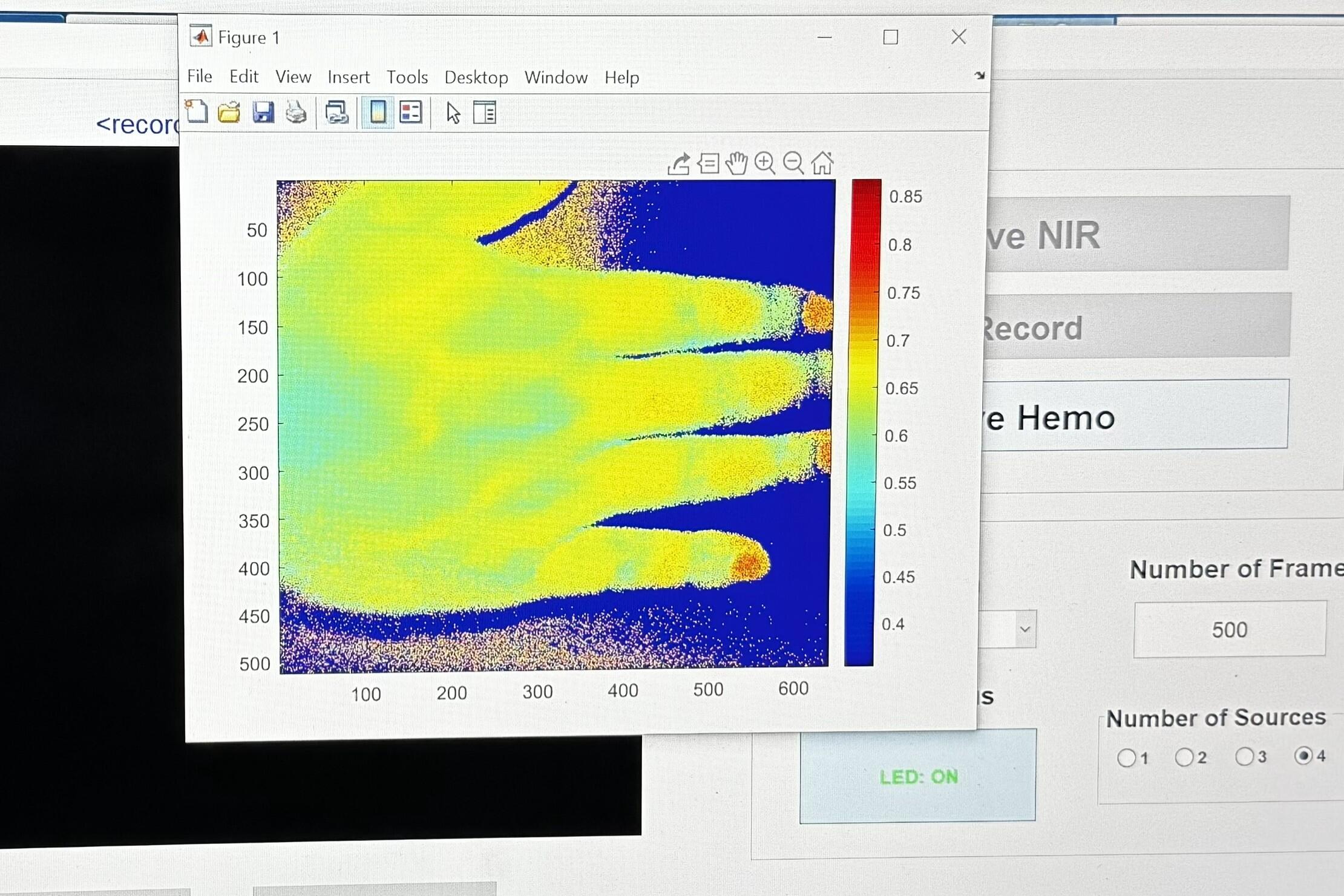1344x896 pixels.
Task: Select the Edit Plot arrow tool
Action: click(453, 113)
